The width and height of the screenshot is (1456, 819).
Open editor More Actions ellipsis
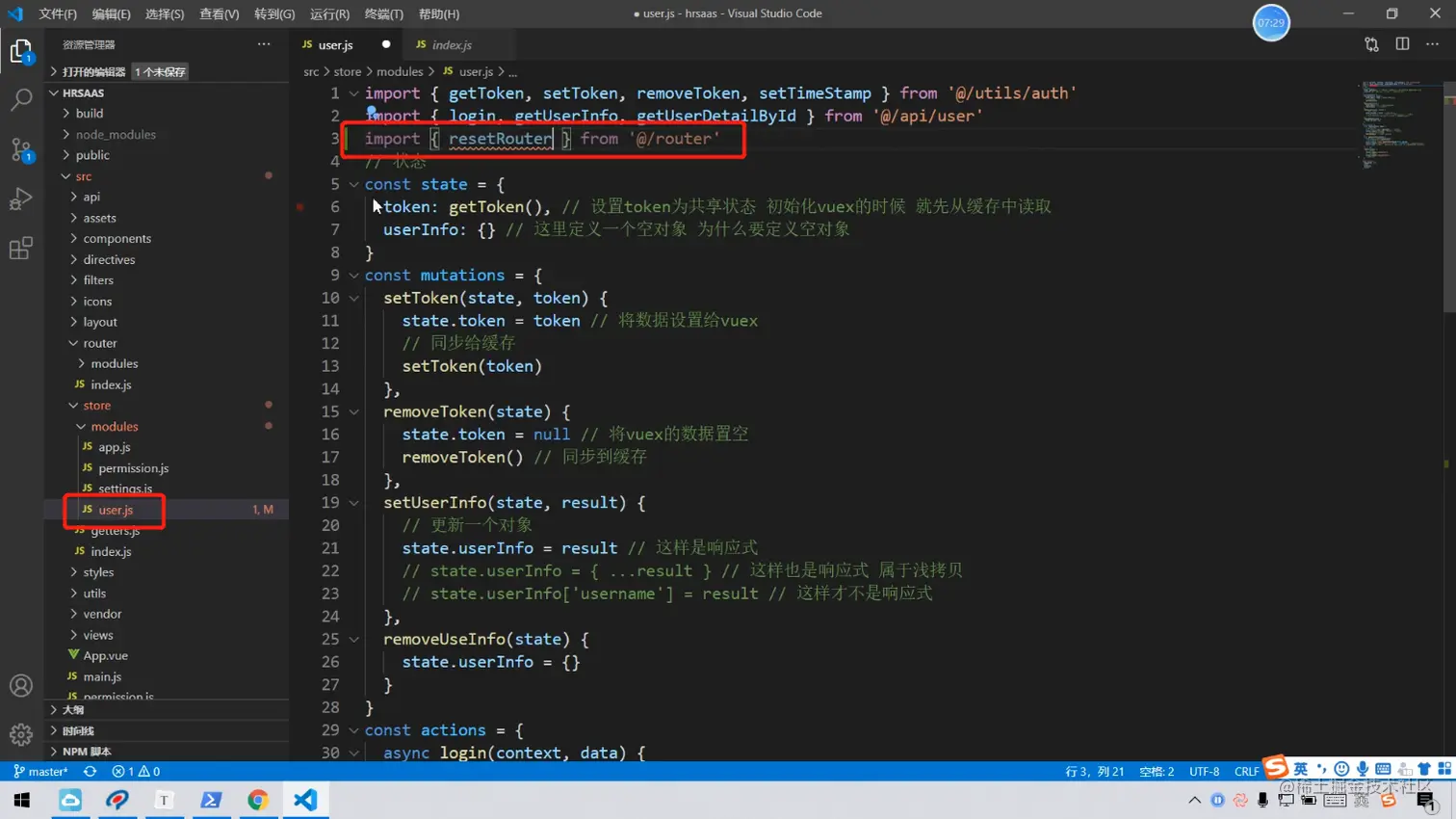coord(1433,44)
